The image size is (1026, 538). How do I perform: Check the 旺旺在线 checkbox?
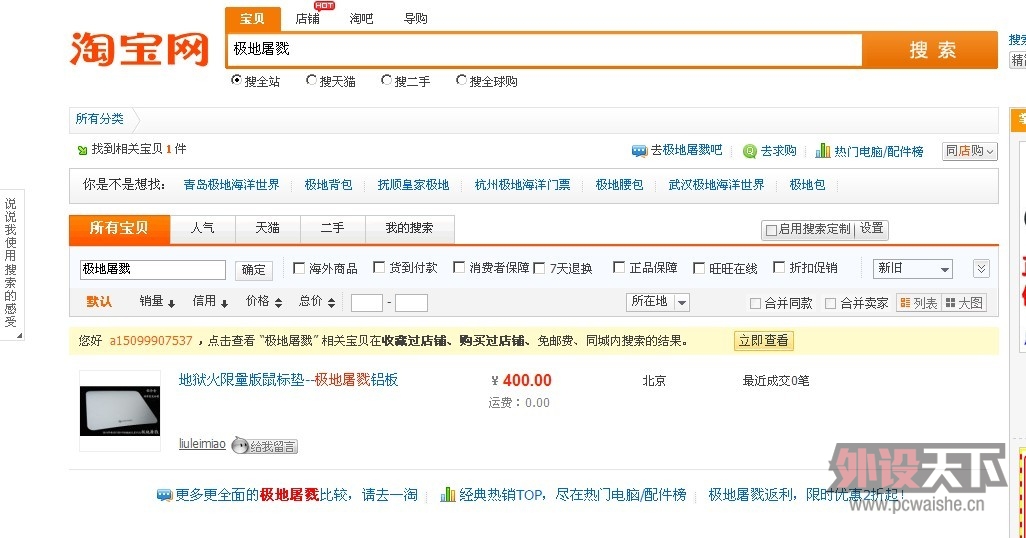point(699,268)
